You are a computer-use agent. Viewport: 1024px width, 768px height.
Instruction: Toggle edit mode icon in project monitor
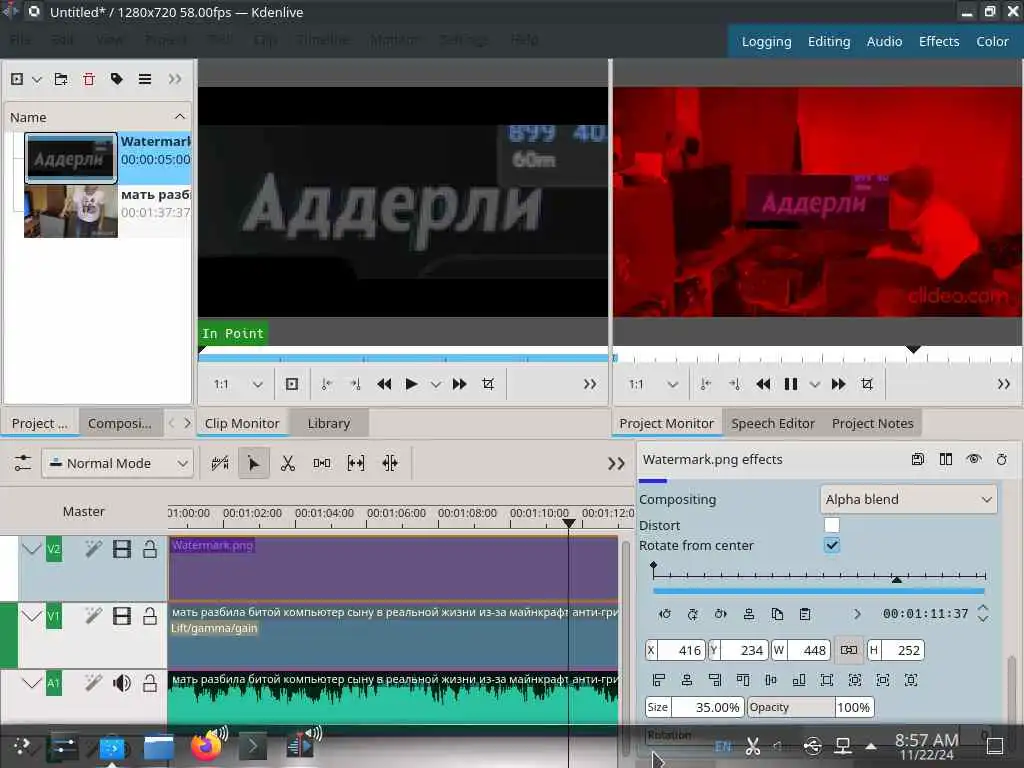pos(867,384)
